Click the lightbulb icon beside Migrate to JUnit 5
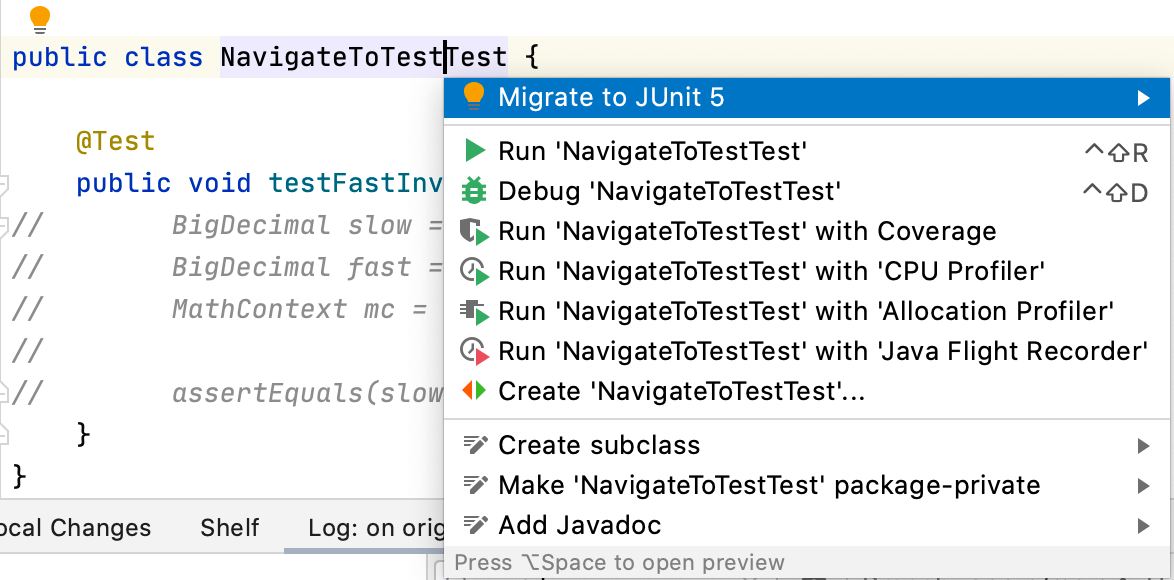Image resolution: width=1174 pixels, height=580 pixels. pos(475,97)
